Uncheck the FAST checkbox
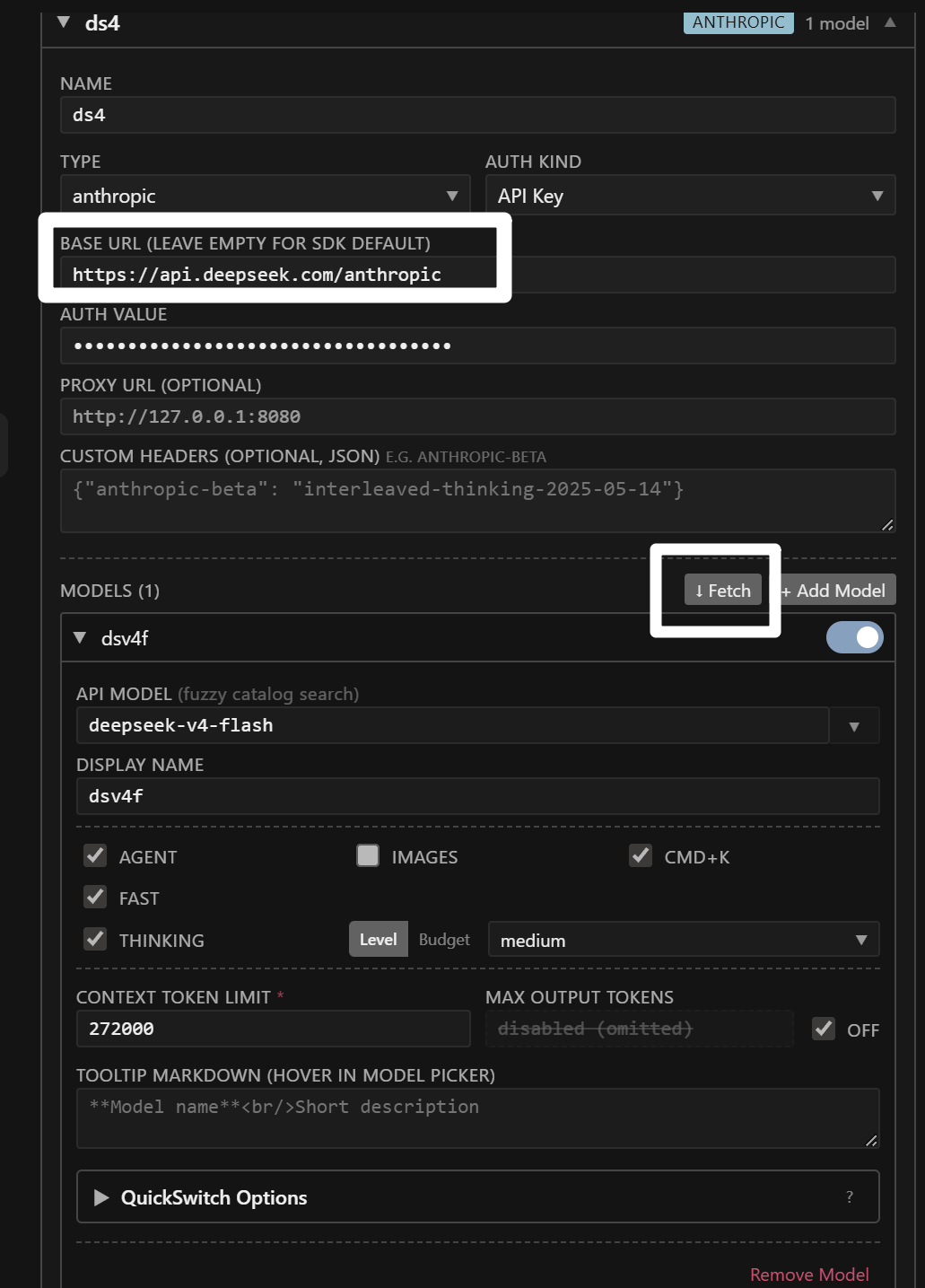925x1288 pixels. (x=95, y=897)
